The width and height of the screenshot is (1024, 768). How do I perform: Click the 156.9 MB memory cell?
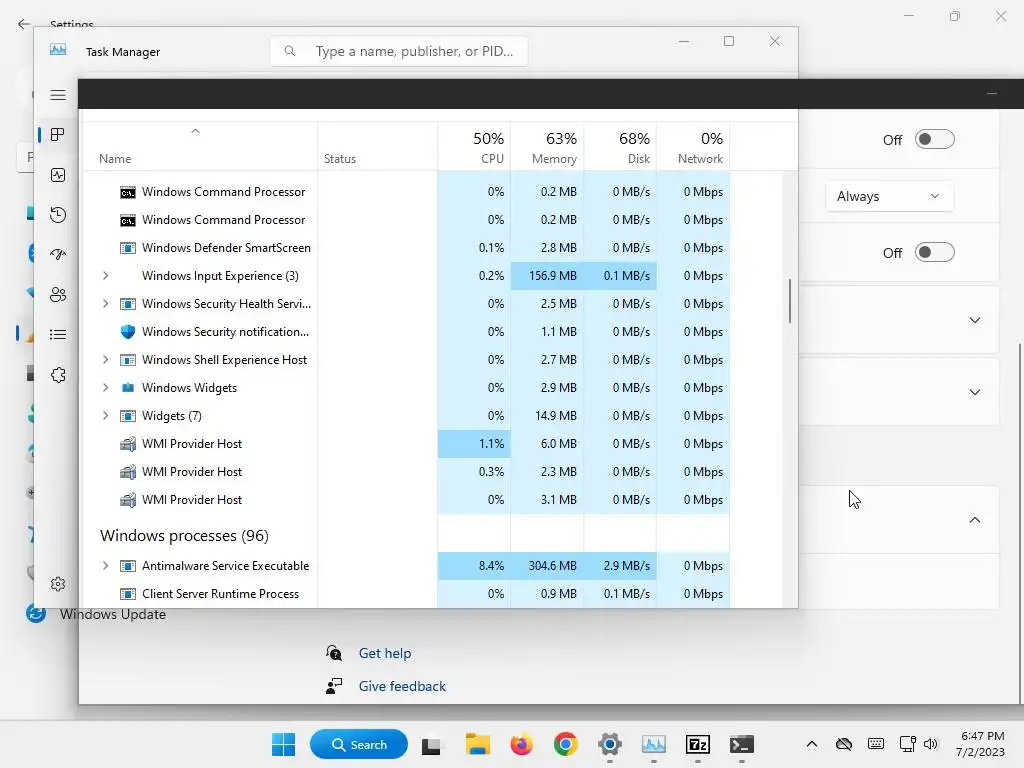pyautogui.click(x=547, y=276)
